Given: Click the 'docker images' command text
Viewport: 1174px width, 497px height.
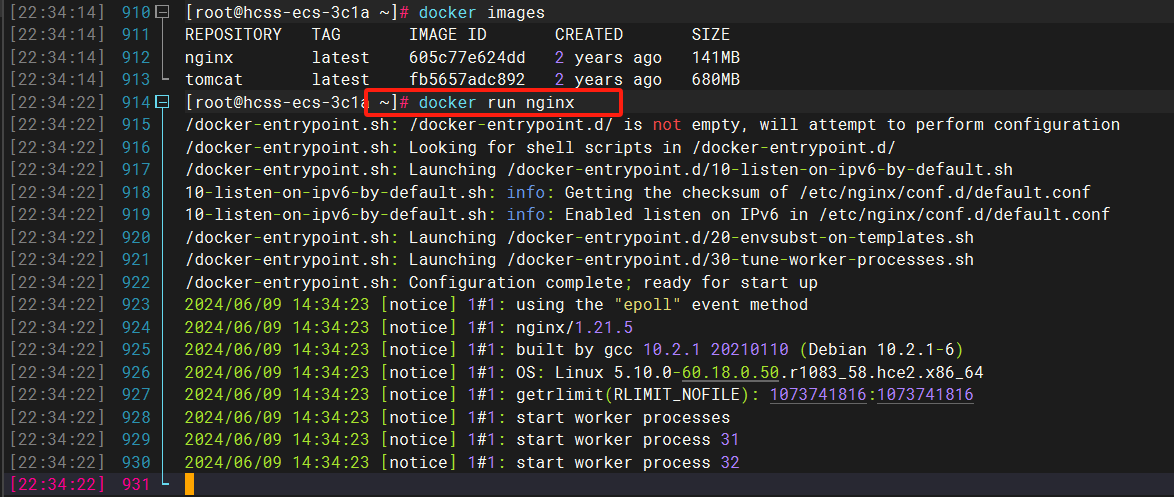Looking at the screenshot, I should pos(482,13).
